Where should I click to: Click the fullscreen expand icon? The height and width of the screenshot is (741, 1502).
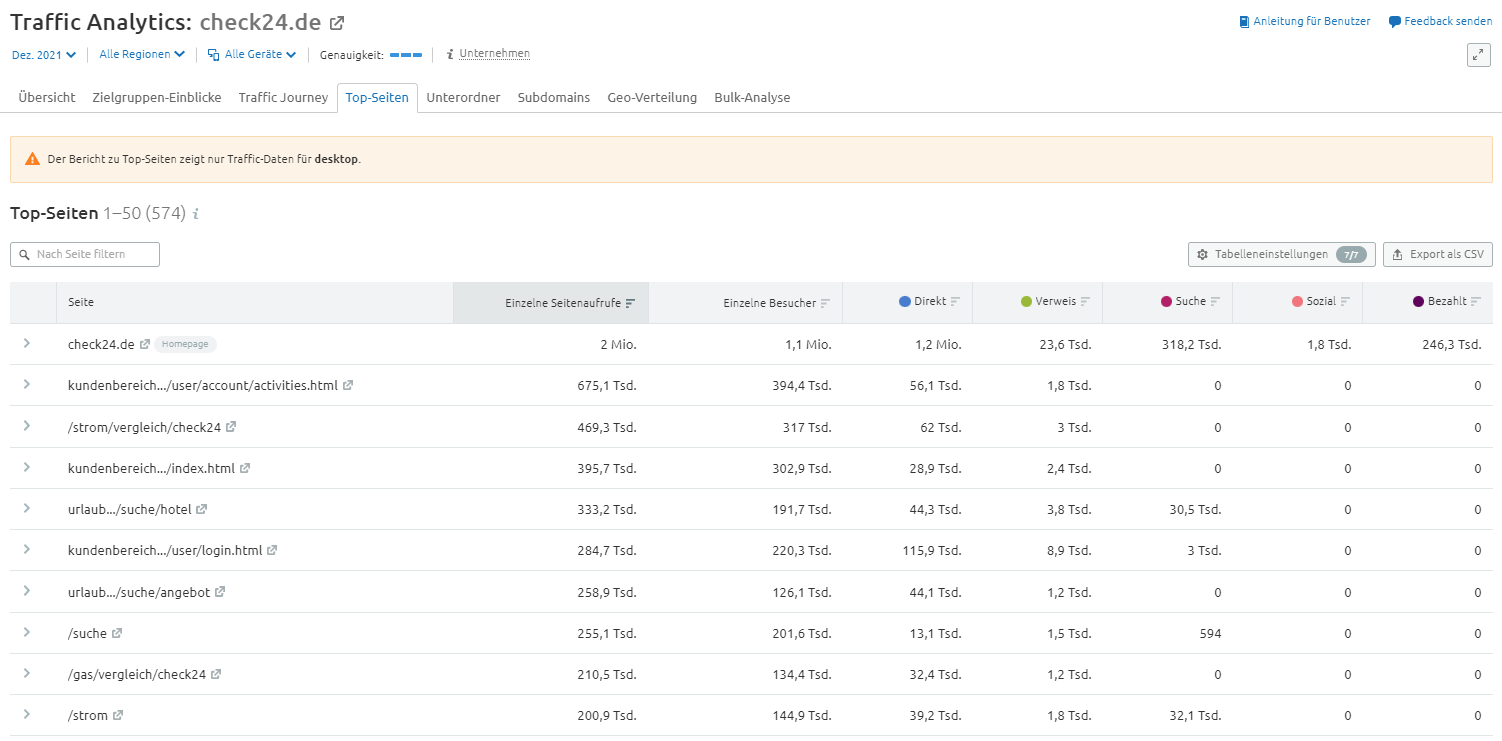[1479, 55]
